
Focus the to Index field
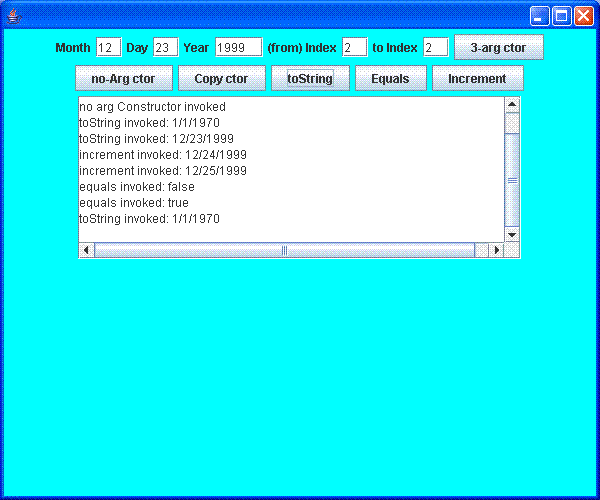(435, 48)
